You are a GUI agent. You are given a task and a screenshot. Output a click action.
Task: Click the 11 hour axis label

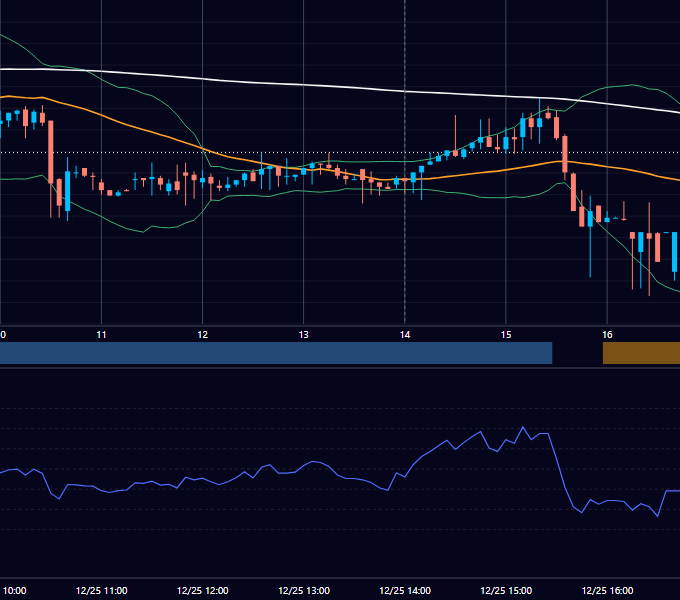(x=101, y=335)
